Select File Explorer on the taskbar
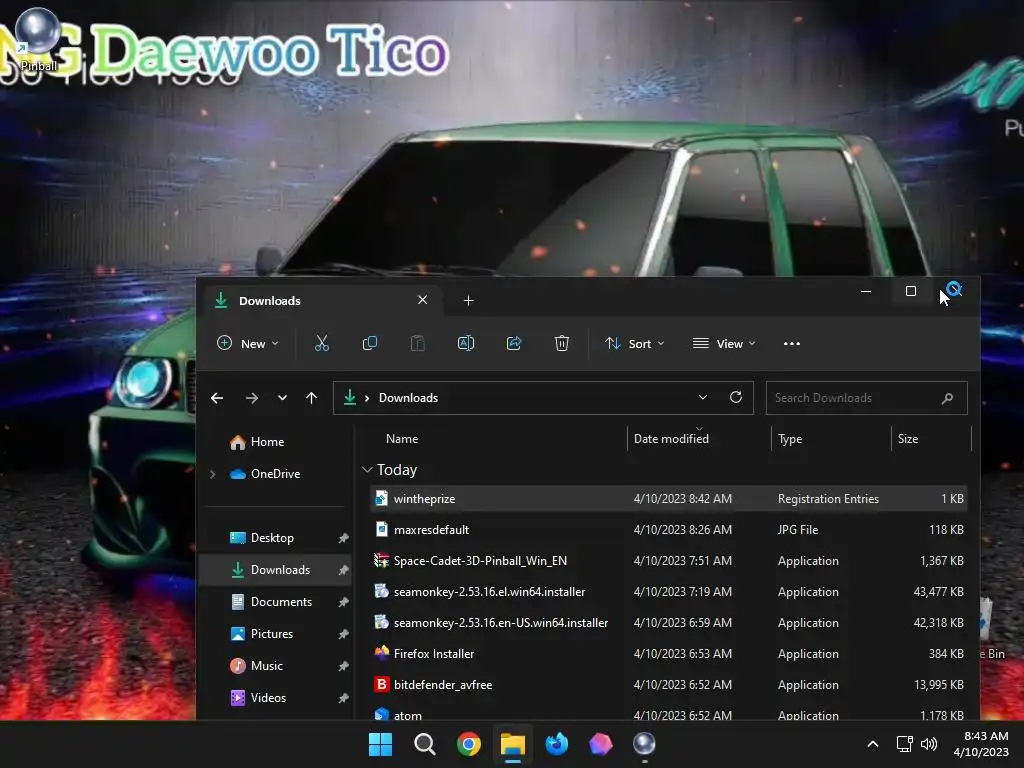This screenshot has width=1024, height=768. point(513,744)
